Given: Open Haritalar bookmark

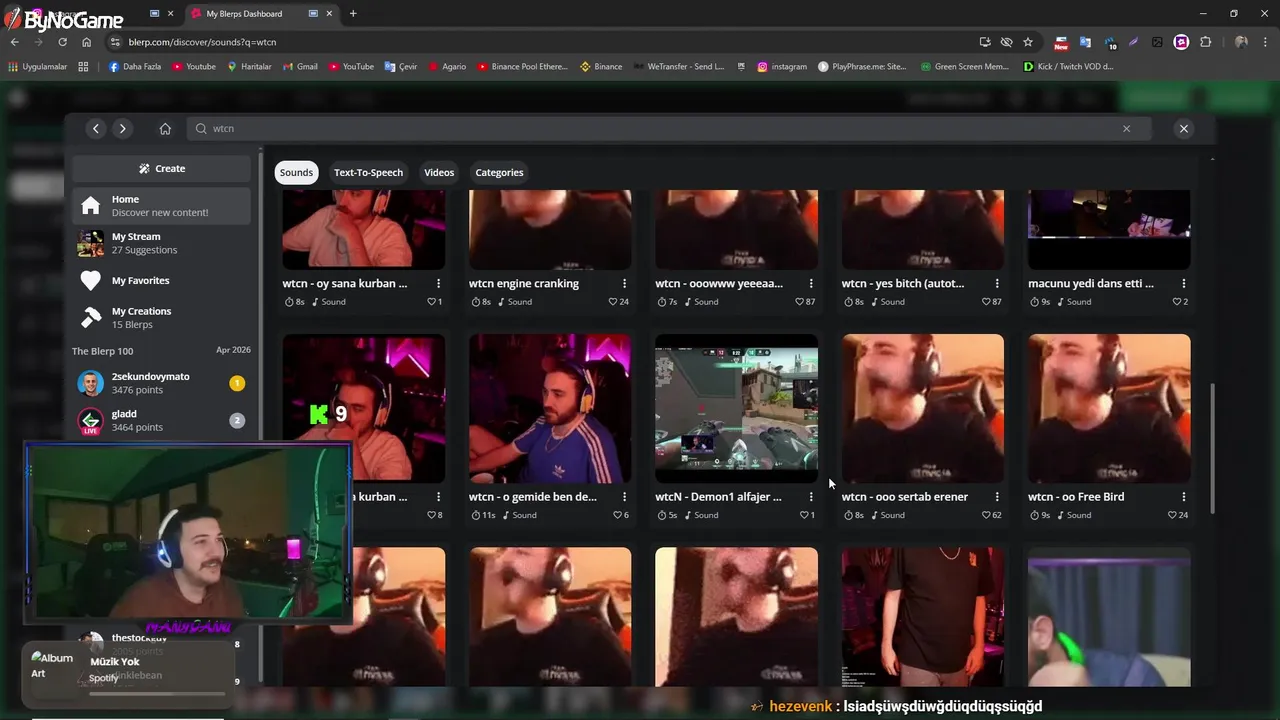Looking at the screenshot, I should [x=250, y=67].
